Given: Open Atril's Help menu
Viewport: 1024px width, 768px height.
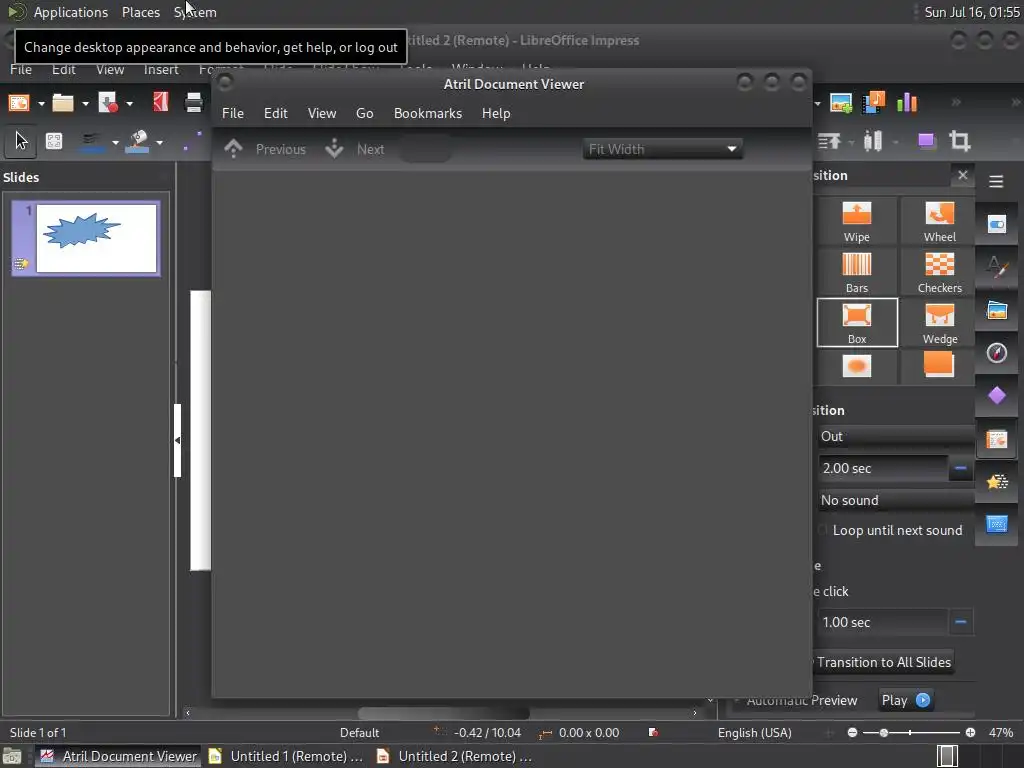Looking at the screenshot, I should point(496,114).
